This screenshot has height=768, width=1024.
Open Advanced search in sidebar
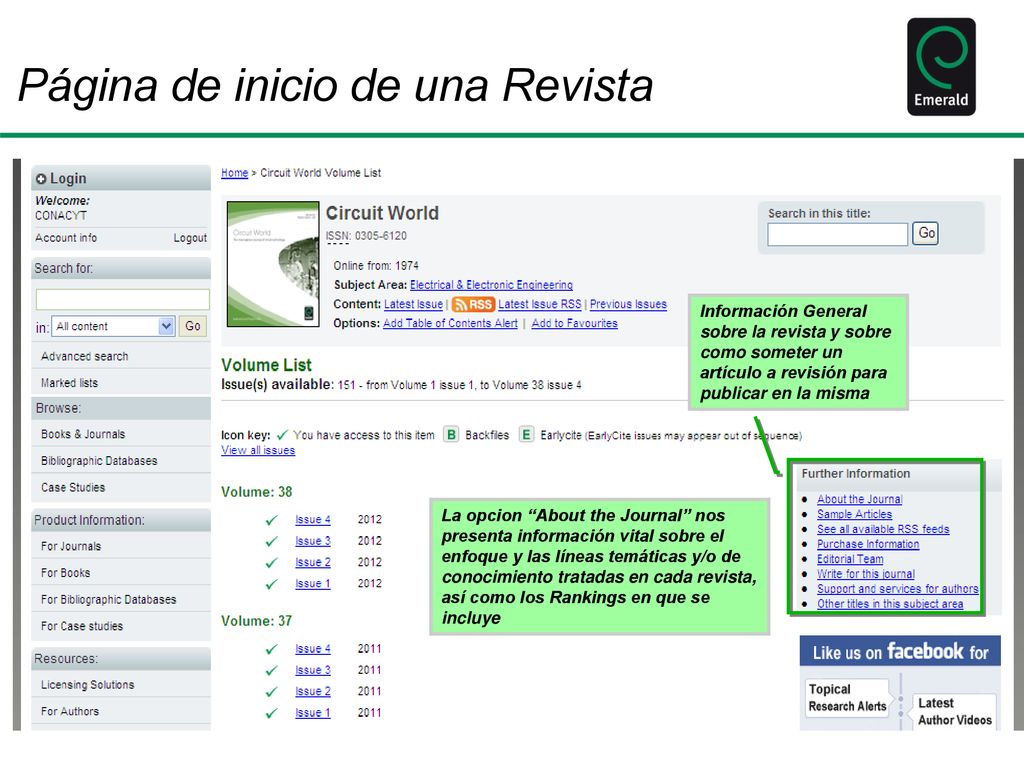[x=84, y=357]
